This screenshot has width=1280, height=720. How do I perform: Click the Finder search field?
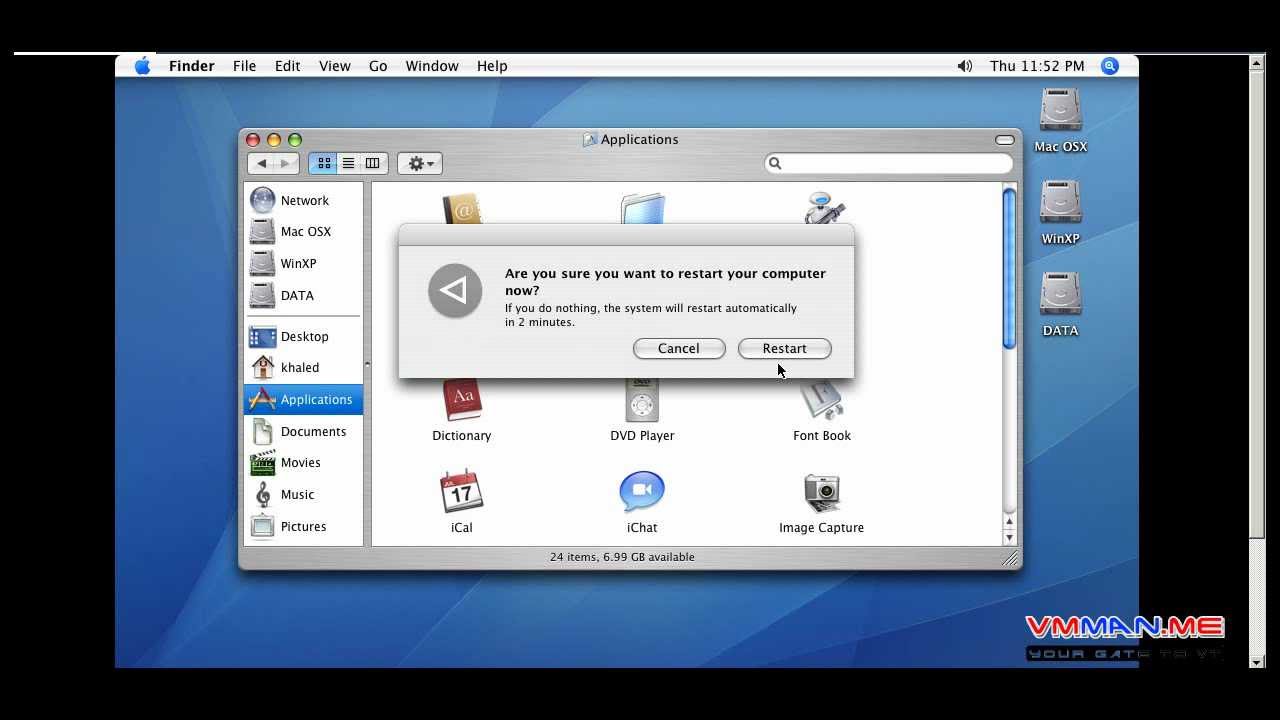[889, 163]
